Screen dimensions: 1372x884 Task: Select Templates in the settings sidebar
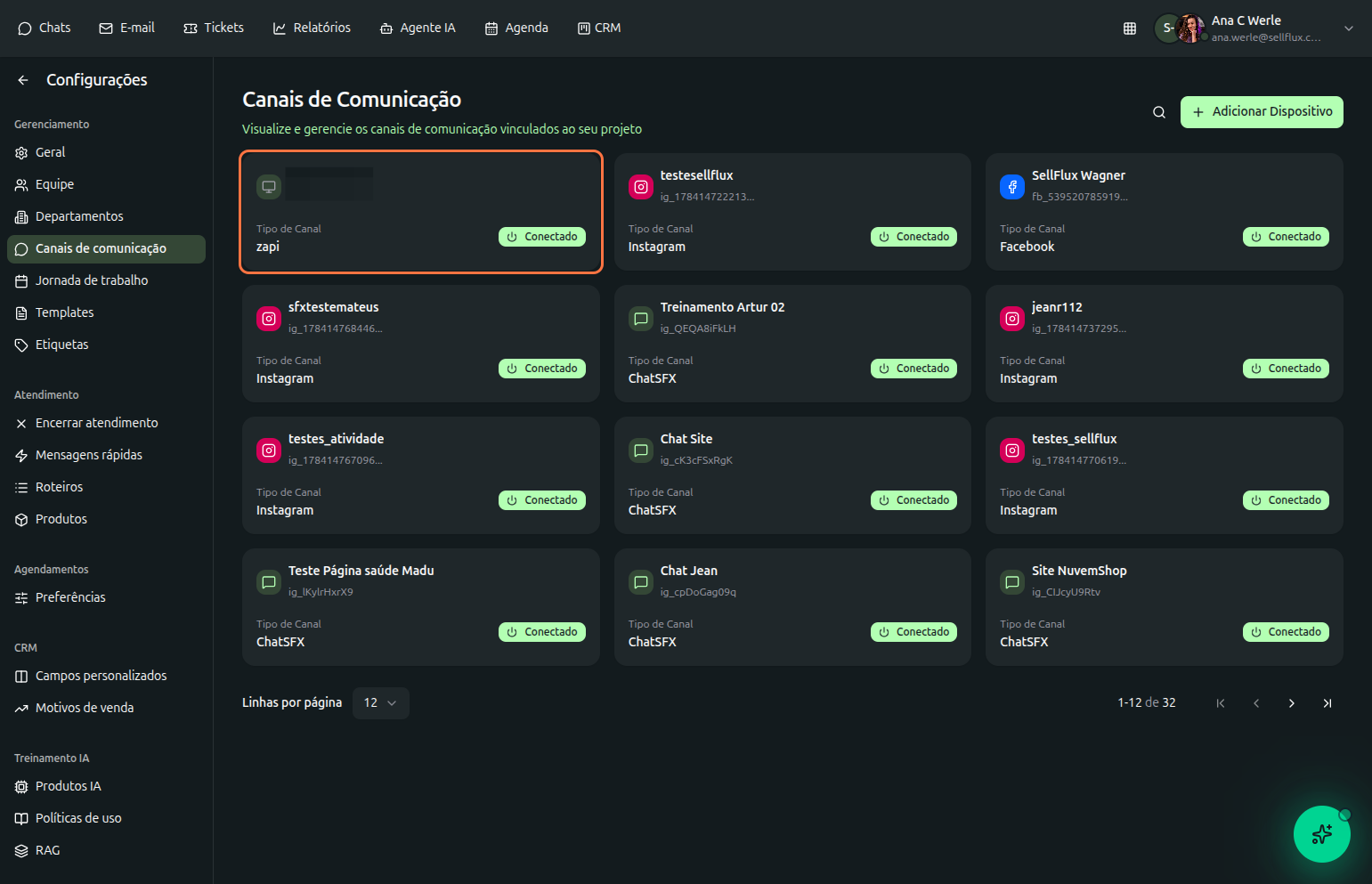64,312
